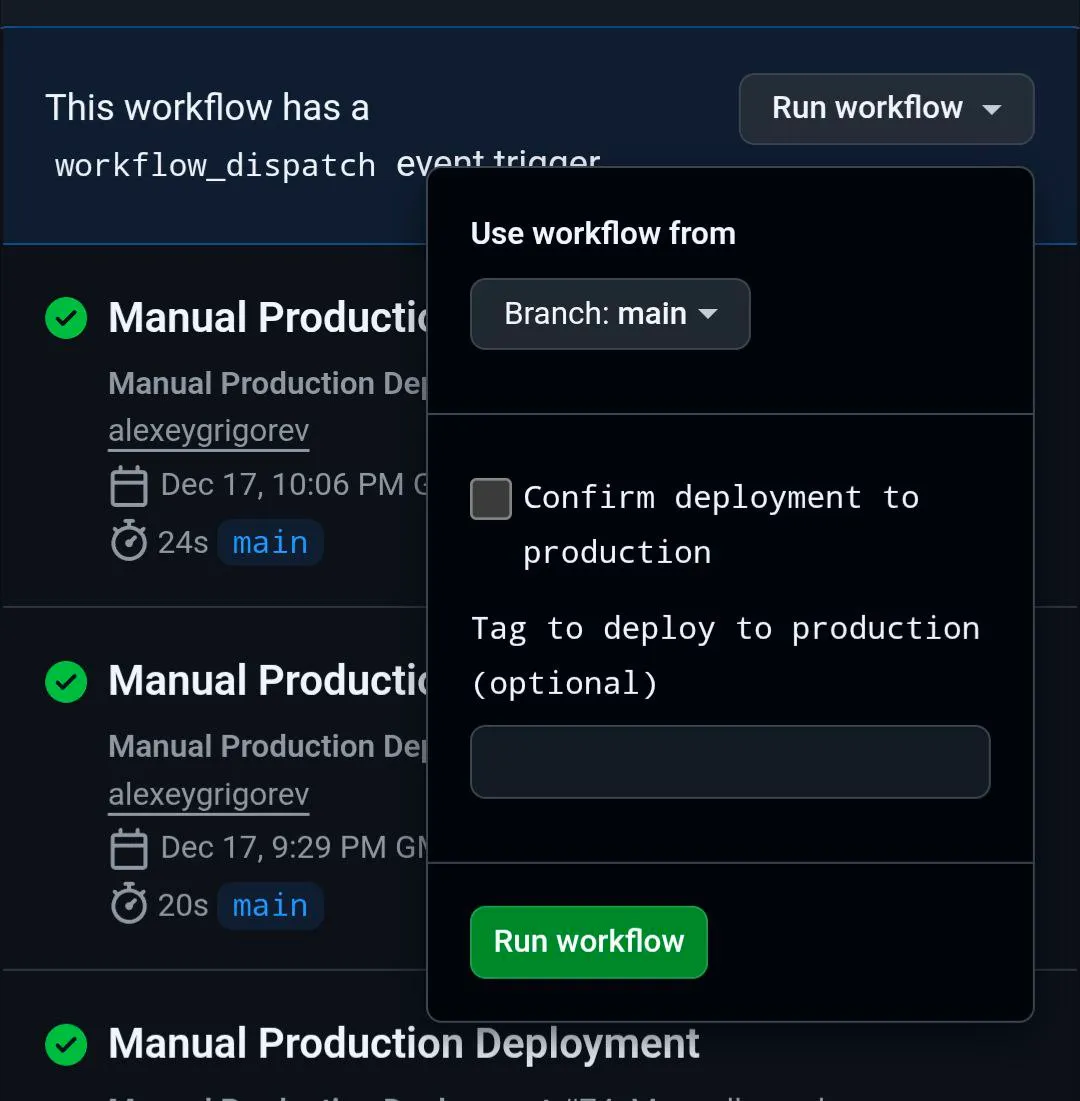Select the main branch label on the first run
Viewport: 1080px width, 1101px height.
(270, 542)
